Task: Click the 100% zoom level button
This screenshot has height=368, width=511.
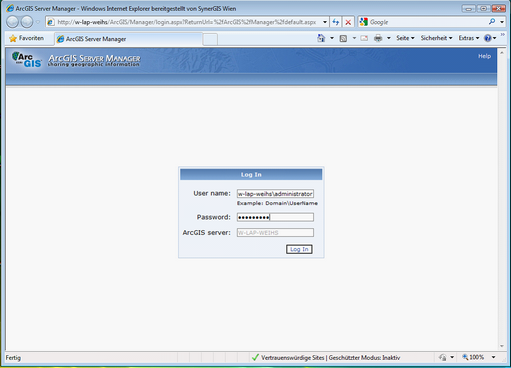Action: pyautogui.click(x=473, y=357)
